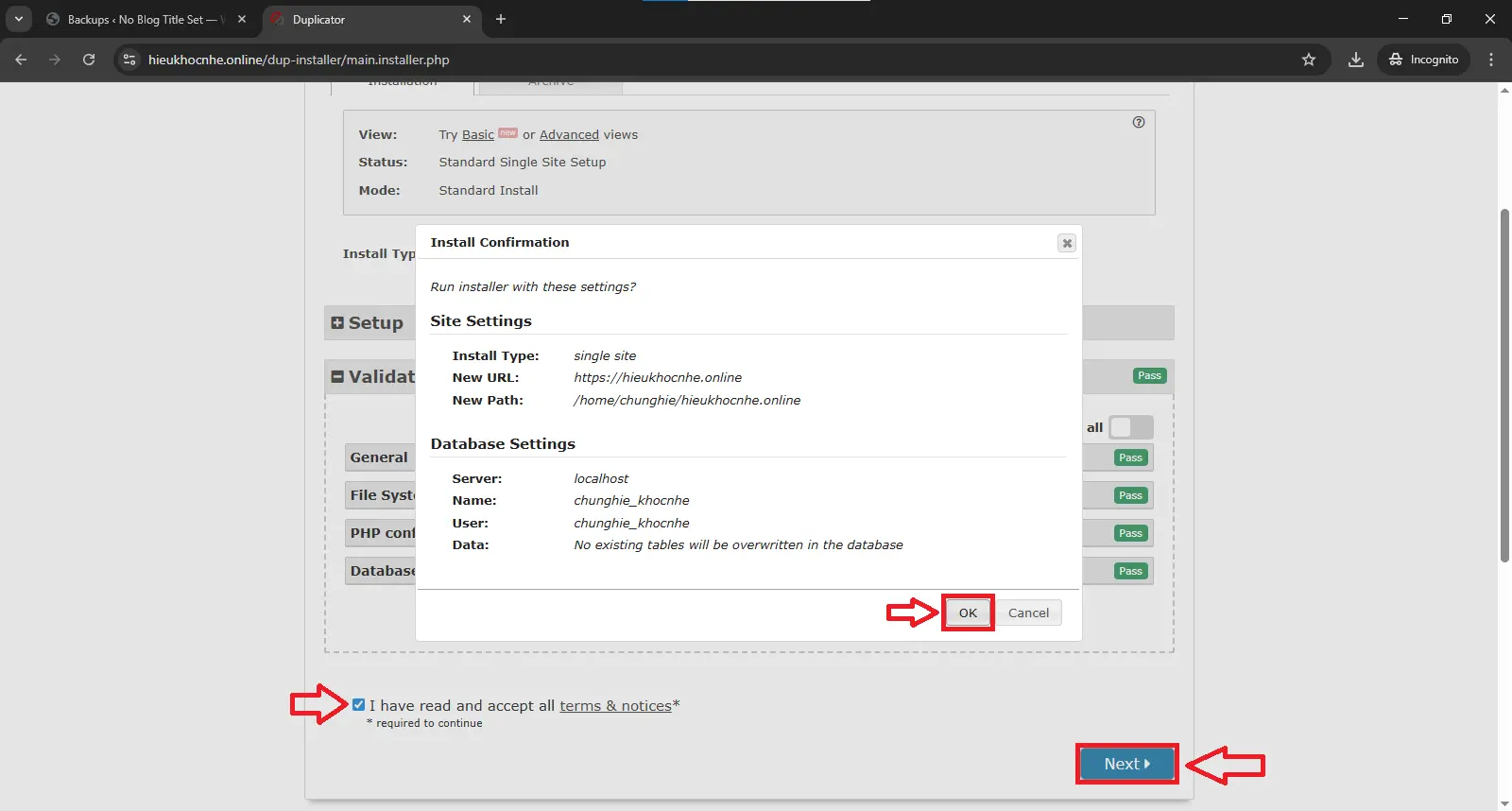Cancel the Install Confirmation dialog
Image resolution: width=1512 pixels, height=811 pixels.
1028,613
